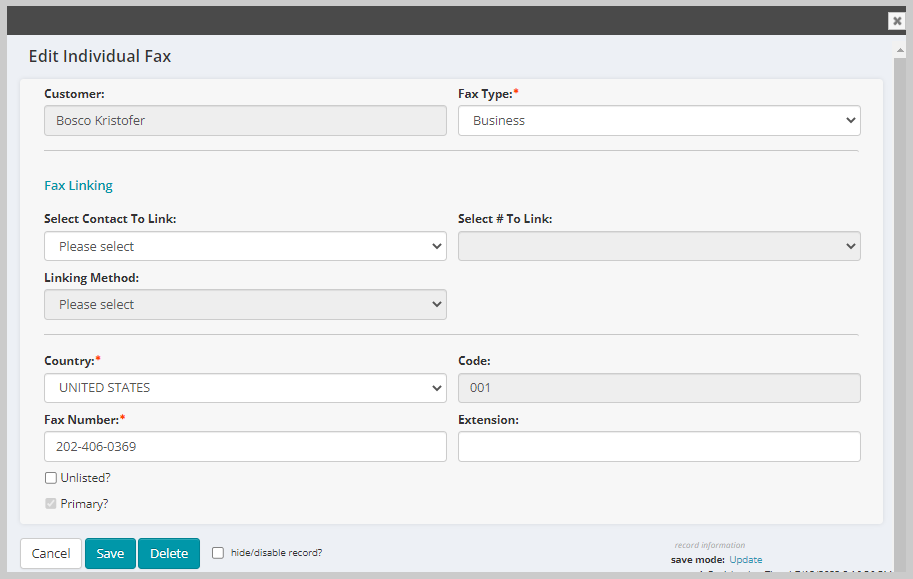Click the Cancel button
Viewport: 913px width, 579px height.
coord(51,553)
